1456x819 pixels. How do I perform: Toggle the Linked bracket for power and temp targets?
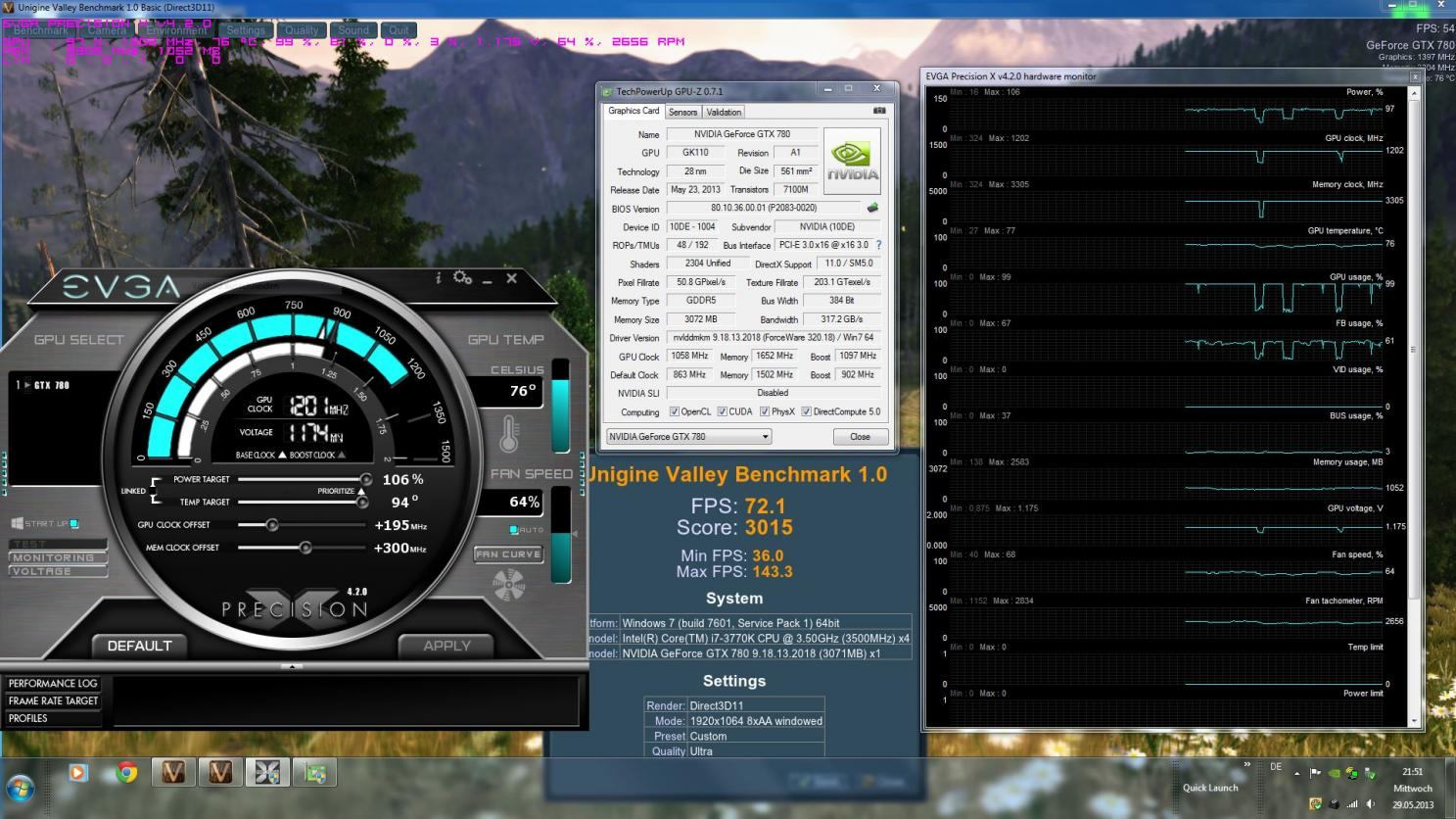155,491
